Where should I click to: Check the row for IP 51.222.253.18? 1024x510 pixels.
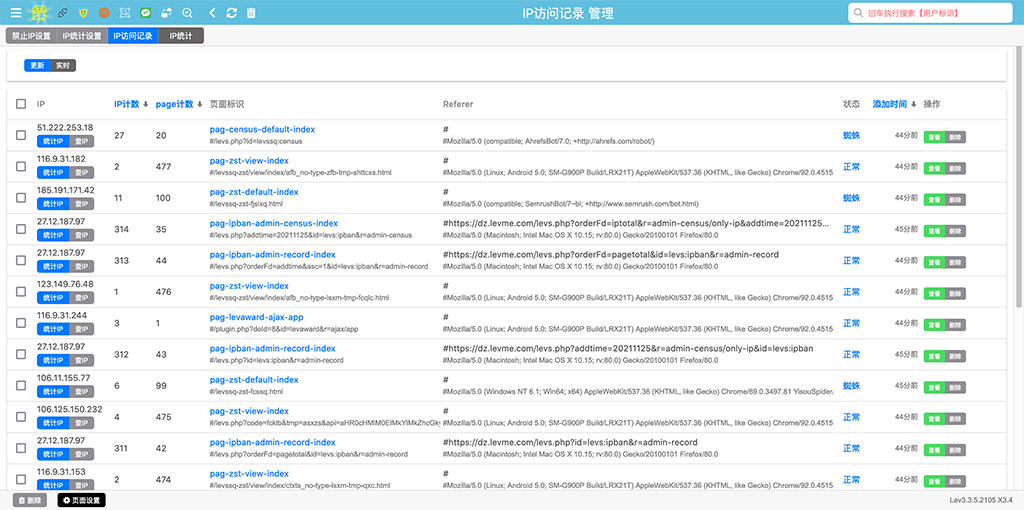21,135
